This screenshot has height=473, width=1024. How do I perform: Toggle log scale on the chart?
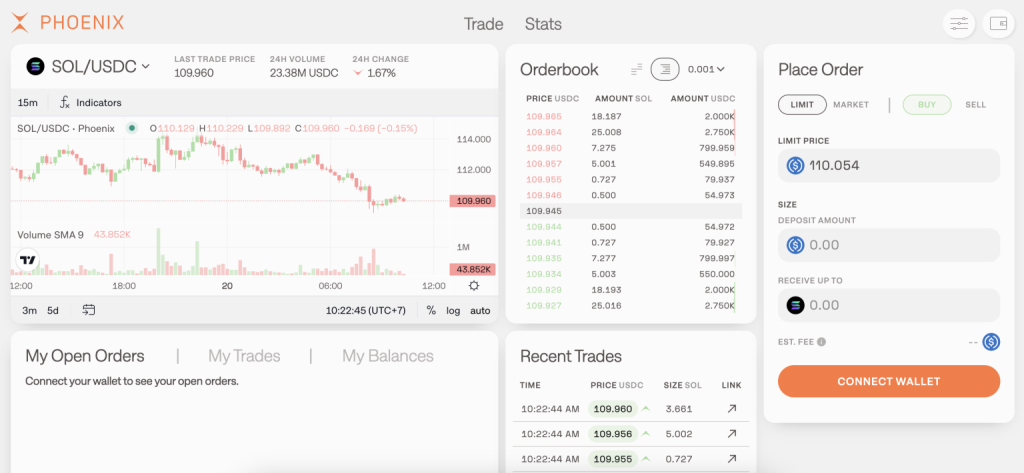pos(453,310)
